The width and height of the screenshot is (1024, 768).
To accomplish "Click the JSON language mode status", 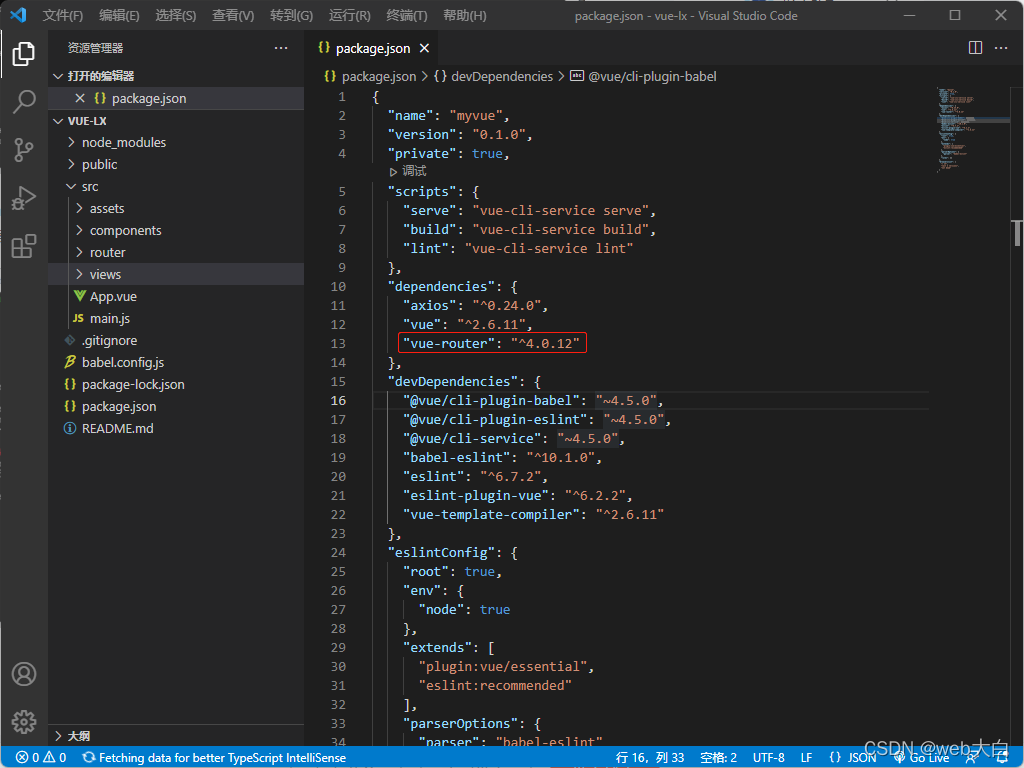I will point(853,758).
